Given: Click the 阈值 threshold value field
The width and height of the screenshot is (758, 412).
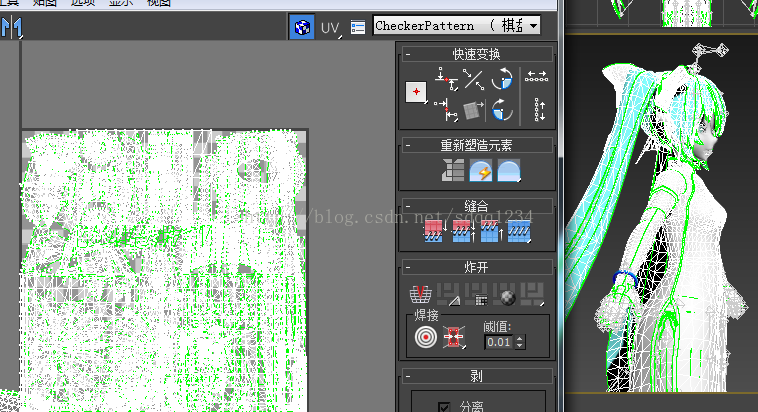Looking at the screenshot, I should (x=499, y=342).
